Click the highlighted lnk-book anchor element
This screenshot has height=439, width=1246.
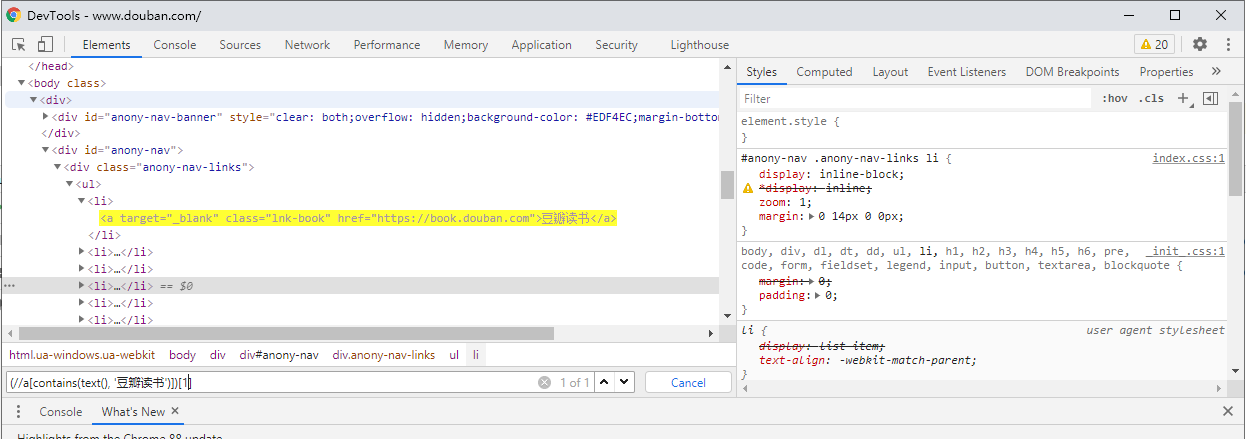(358, 218)
